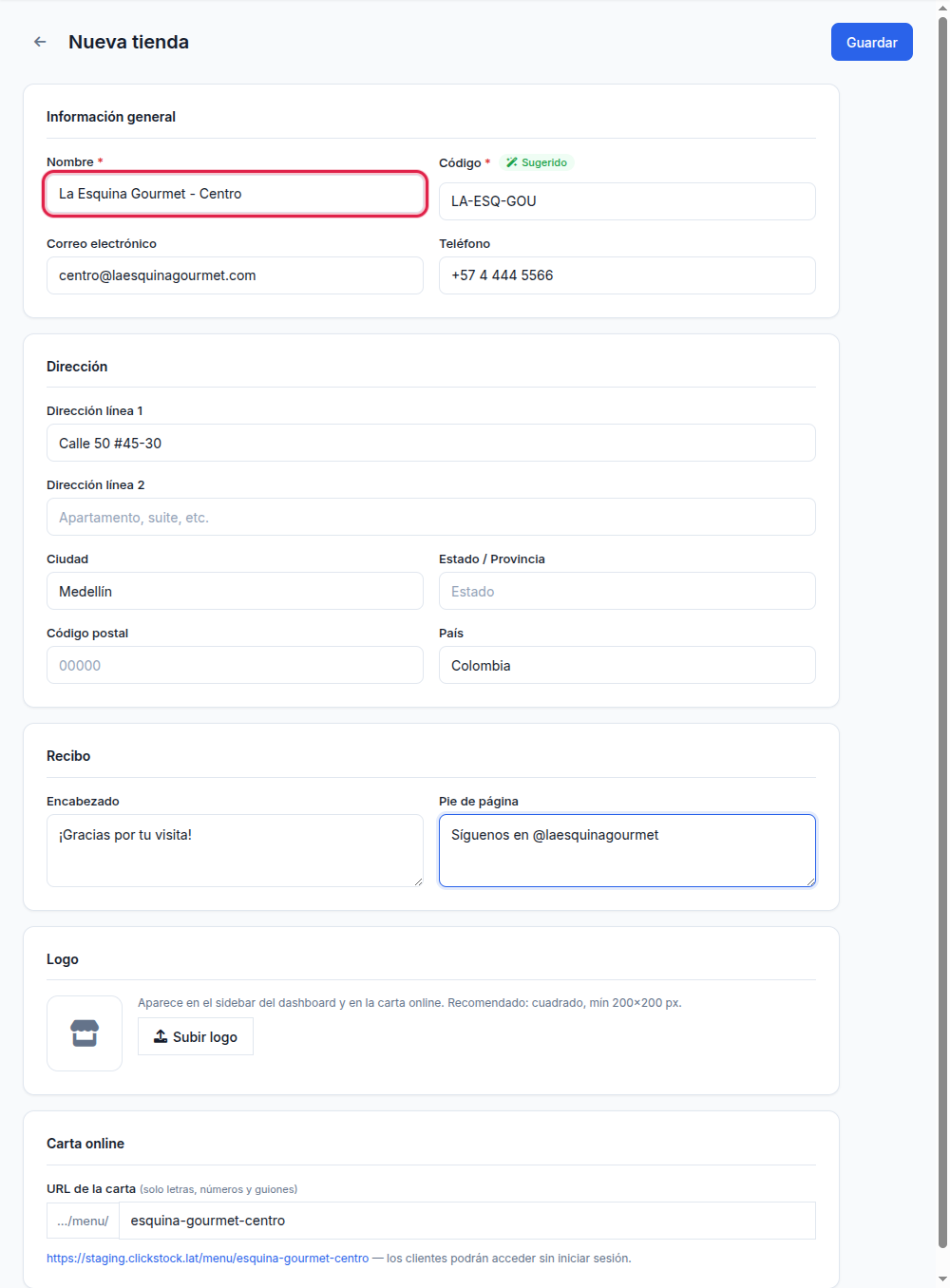The width and height of the screenshot is (950, 1288).
Task: Focus the Nombre input field
Action: pyautogui.click(x=235, y=194)
